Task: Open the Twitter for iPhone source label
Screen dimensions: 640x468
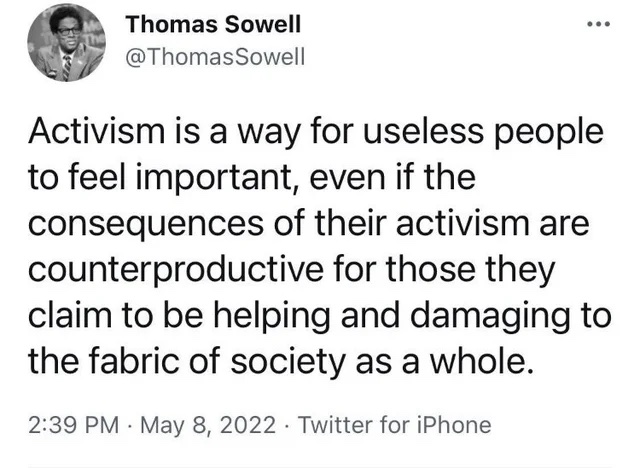Action: click(395, 425)
